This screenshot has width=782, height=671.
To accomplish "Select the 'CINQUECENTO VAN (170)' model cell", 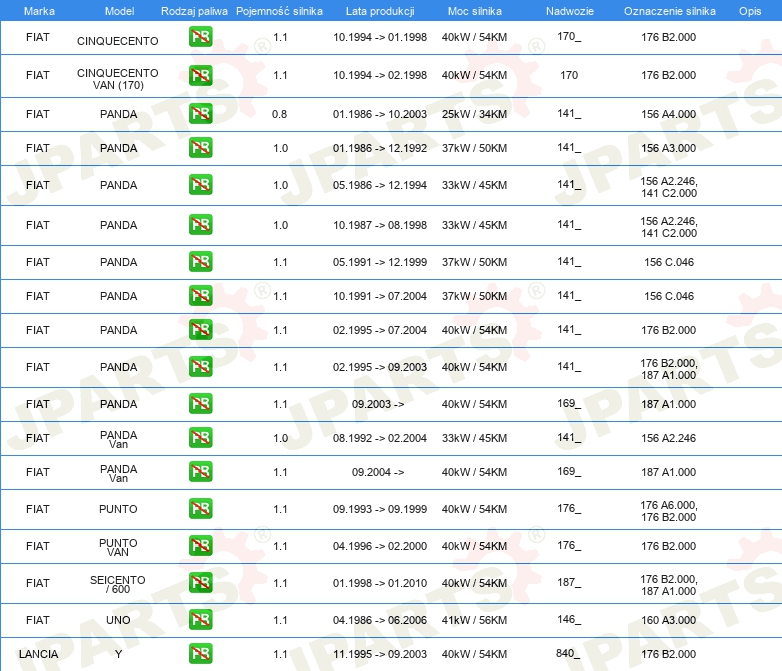I will coord(118,79).
